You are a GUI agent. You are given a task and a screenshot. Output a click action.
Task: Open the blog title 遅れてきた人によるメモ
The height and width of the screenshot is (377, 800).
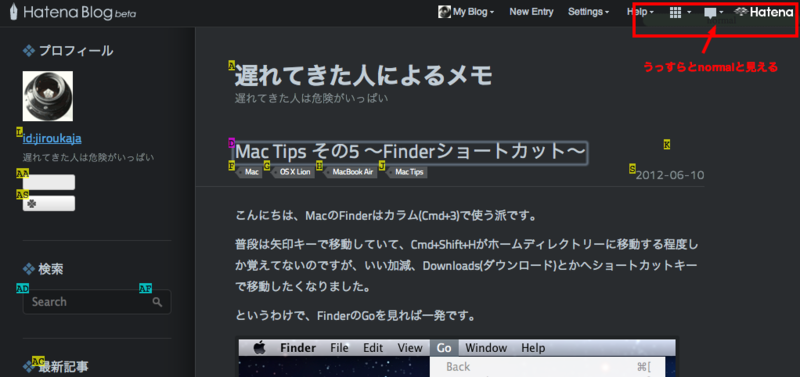[364, 76]
